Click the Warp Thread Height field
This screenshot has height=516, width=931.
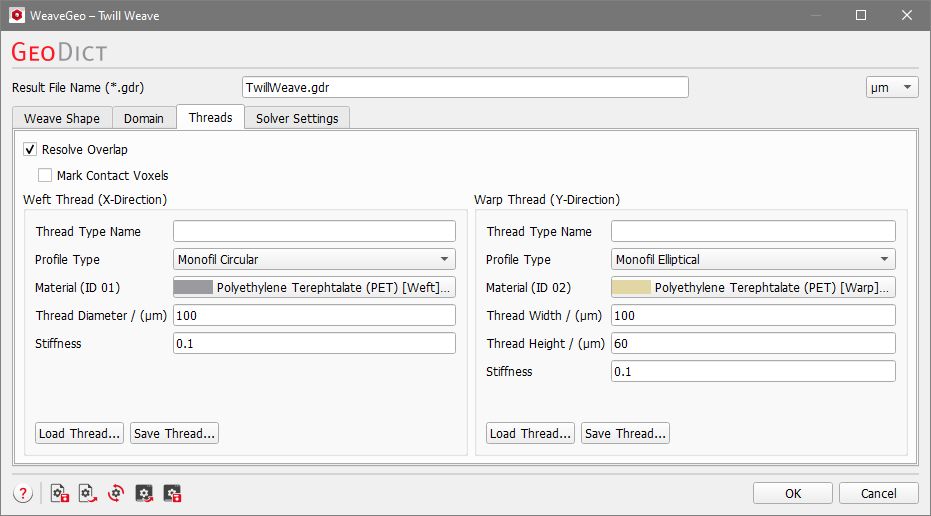(753, 343)
